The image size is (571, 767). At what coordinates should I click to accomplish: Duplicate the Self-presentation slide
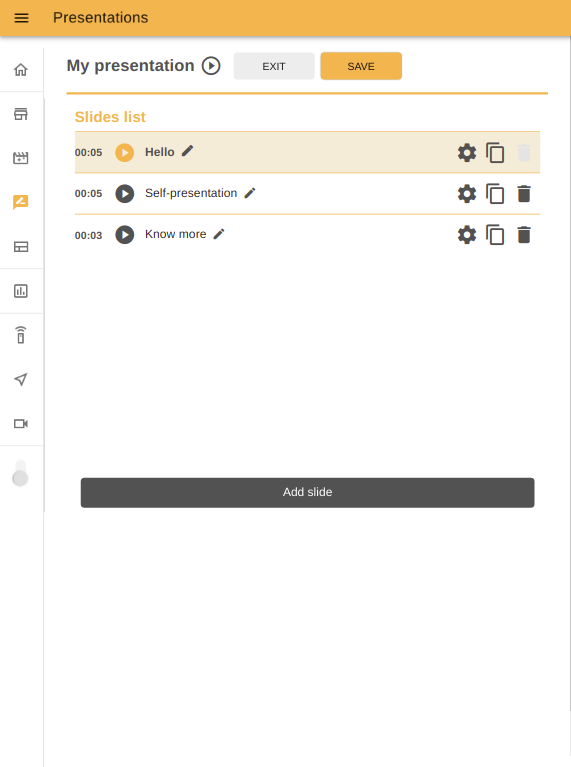495,194
